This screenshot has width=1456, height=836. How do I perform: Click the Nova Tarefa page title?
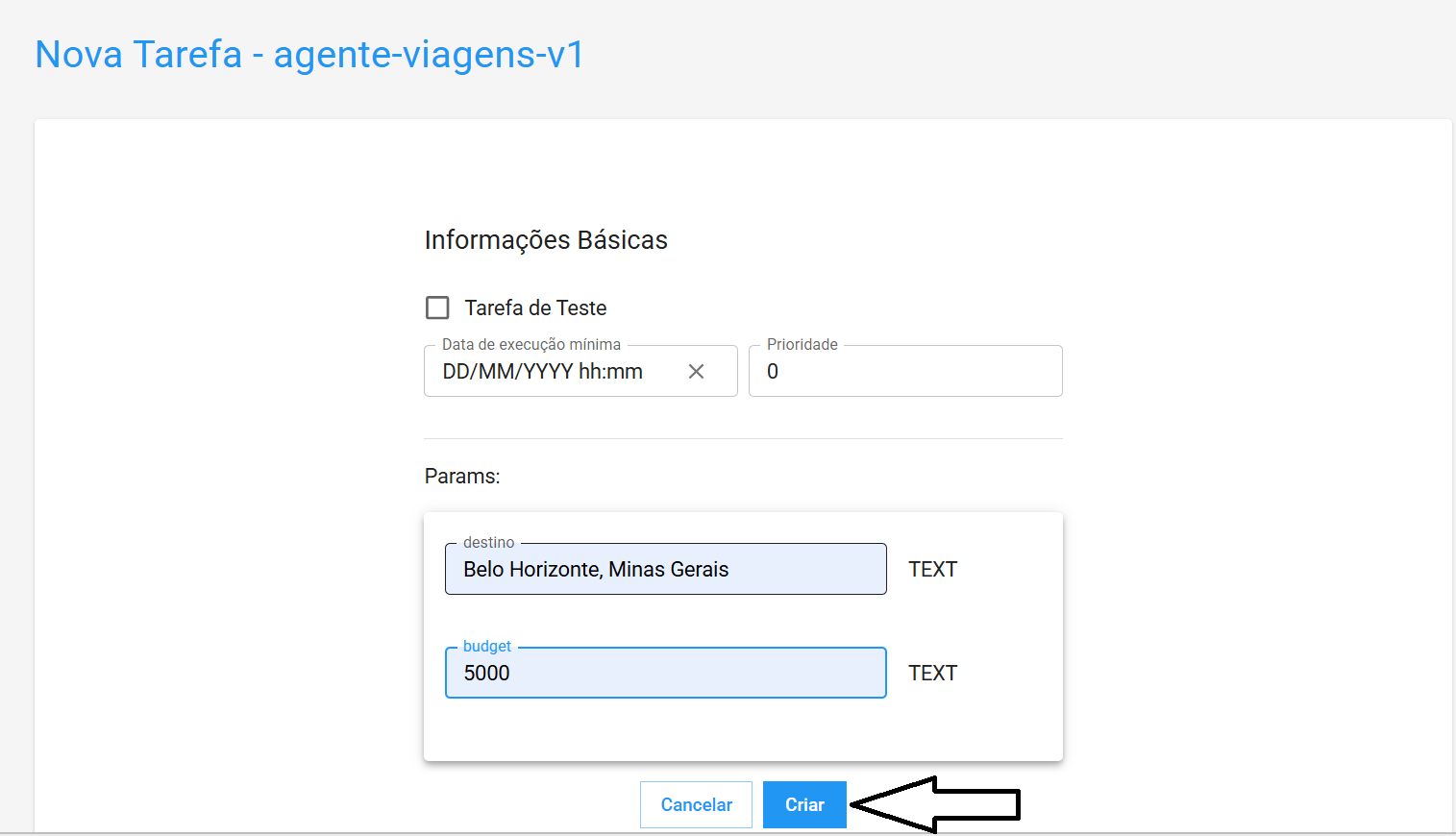(309, 55)
